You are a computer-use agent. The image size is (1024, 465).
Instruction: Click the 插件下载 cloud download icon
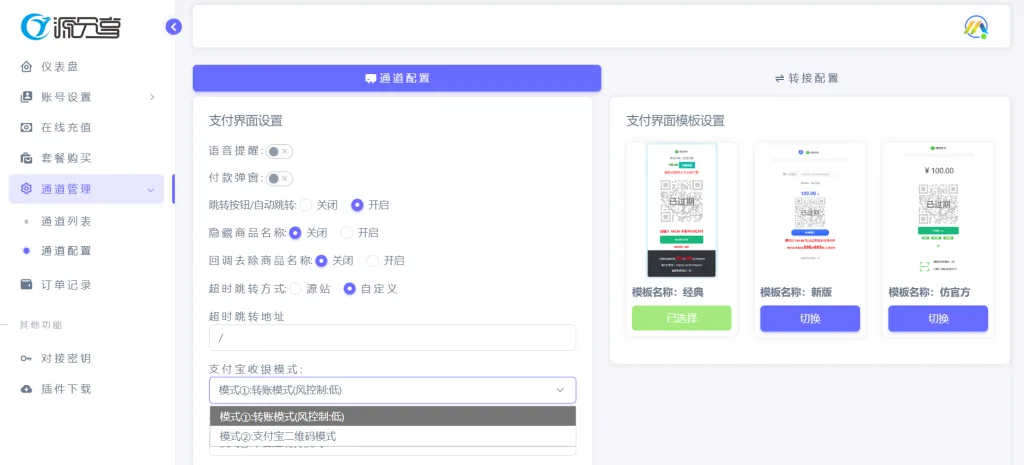coord(27,389)
